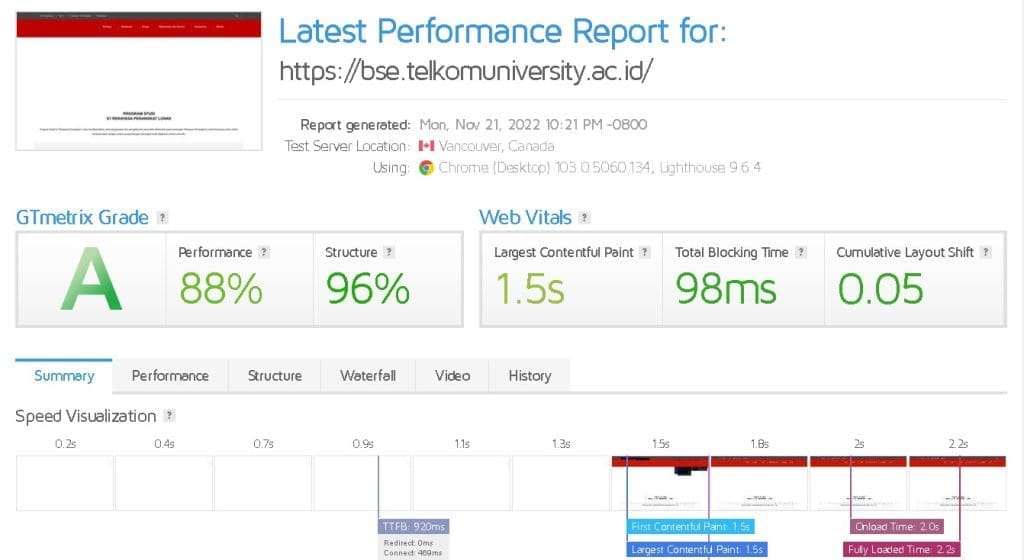This screenshot has height=560, width=1024.
Task: Click the Speed Visualization help icon
Action: [169, 415]
